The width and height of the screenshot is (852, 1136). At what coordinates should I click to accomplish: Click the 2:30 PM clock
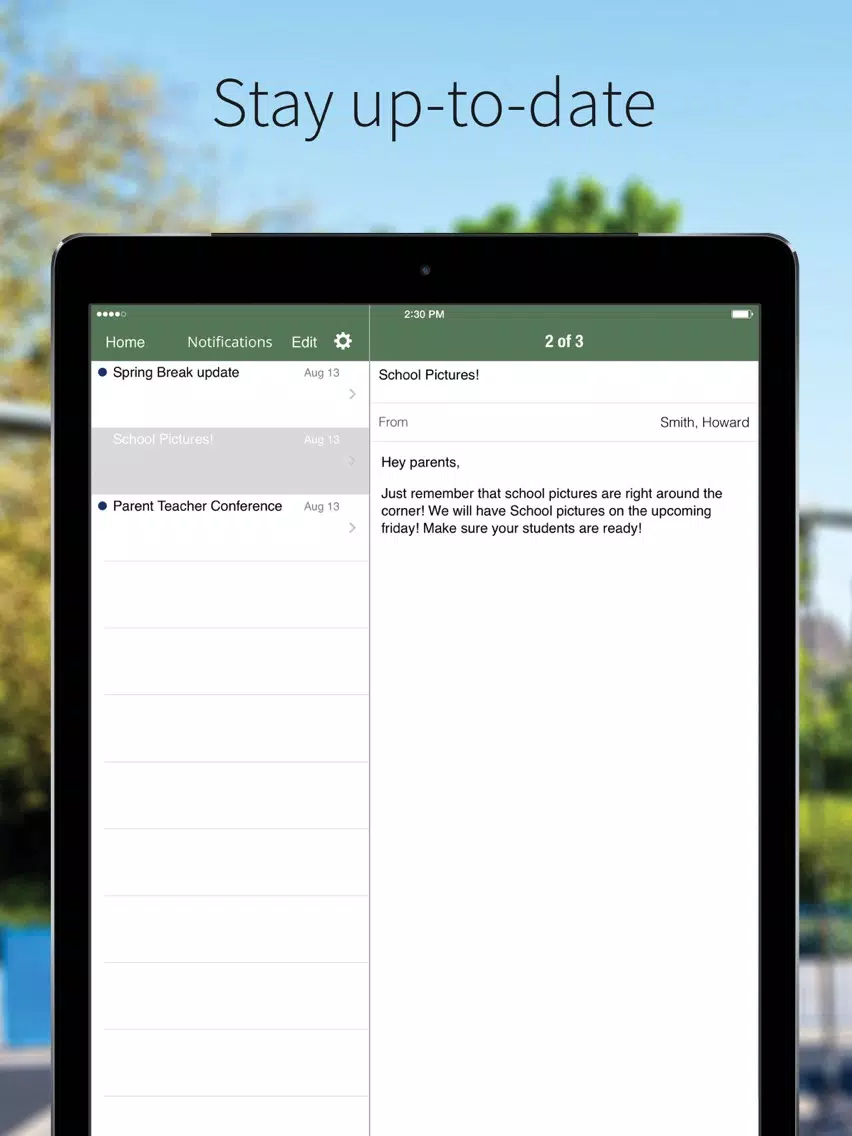(x=424, y=314)
